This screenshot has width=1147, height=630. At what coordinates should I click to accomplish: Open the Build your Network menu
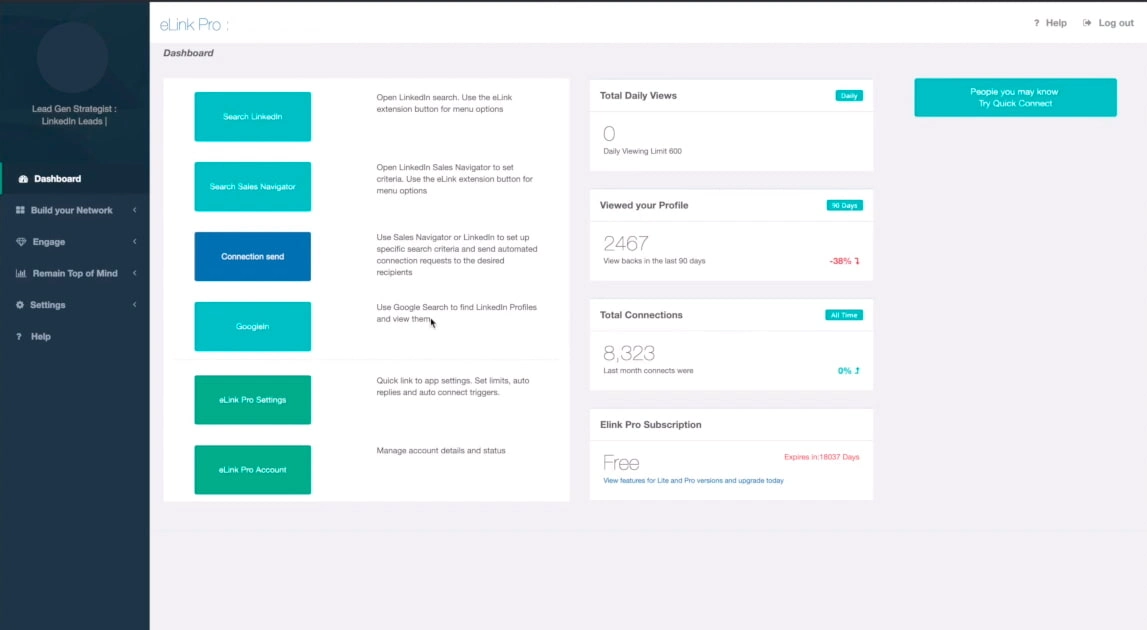tap(75, 210)
